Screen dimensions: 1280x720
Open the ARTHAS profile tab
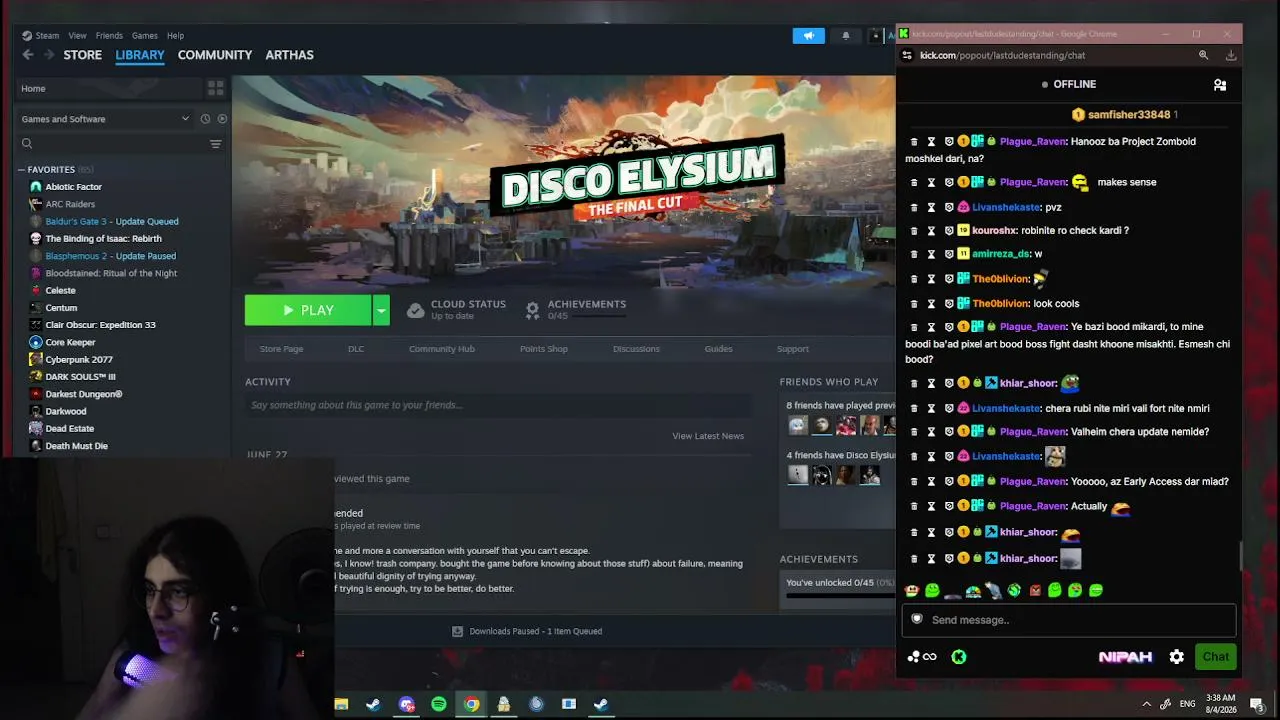[290, 55]
